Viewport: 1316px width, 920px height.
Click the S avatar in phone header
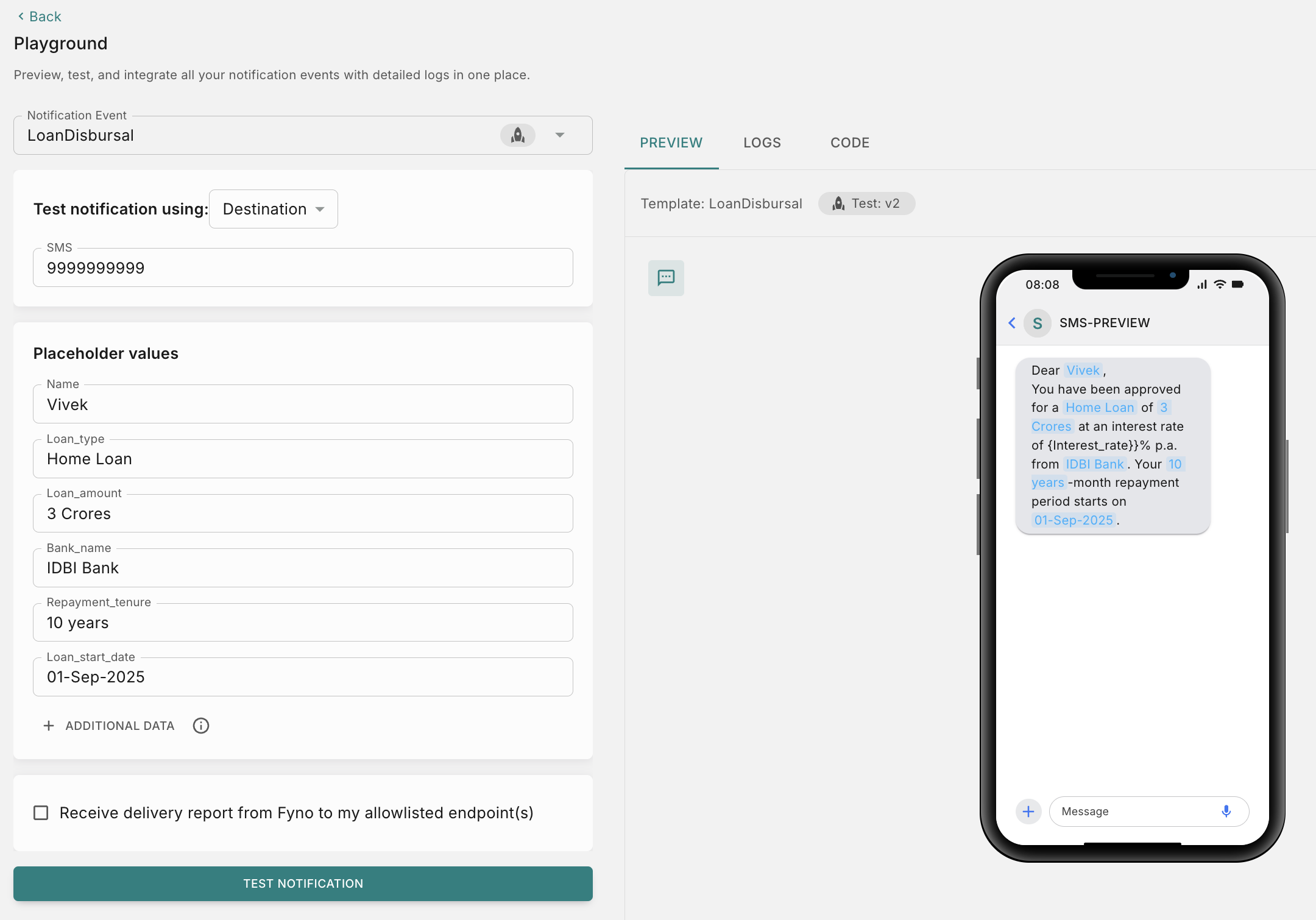[x=1037, y=323]
